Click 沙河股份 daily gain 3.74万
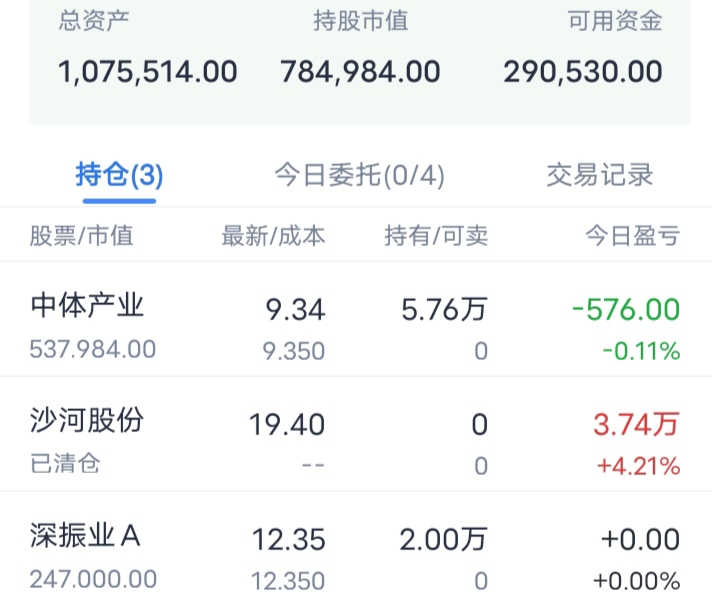 (637, 425)
